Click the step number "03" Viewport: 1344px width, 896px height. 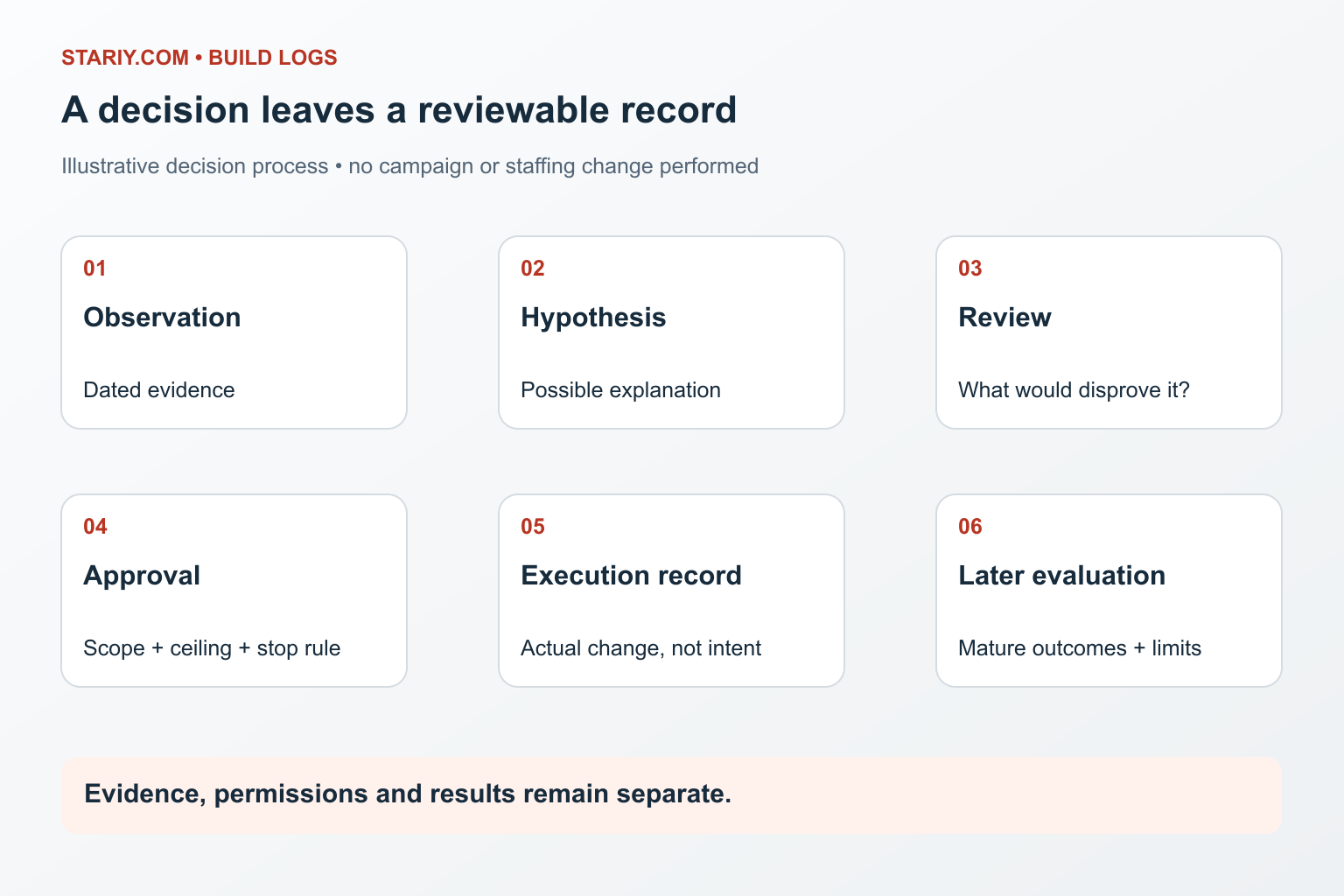pos(970,269)
